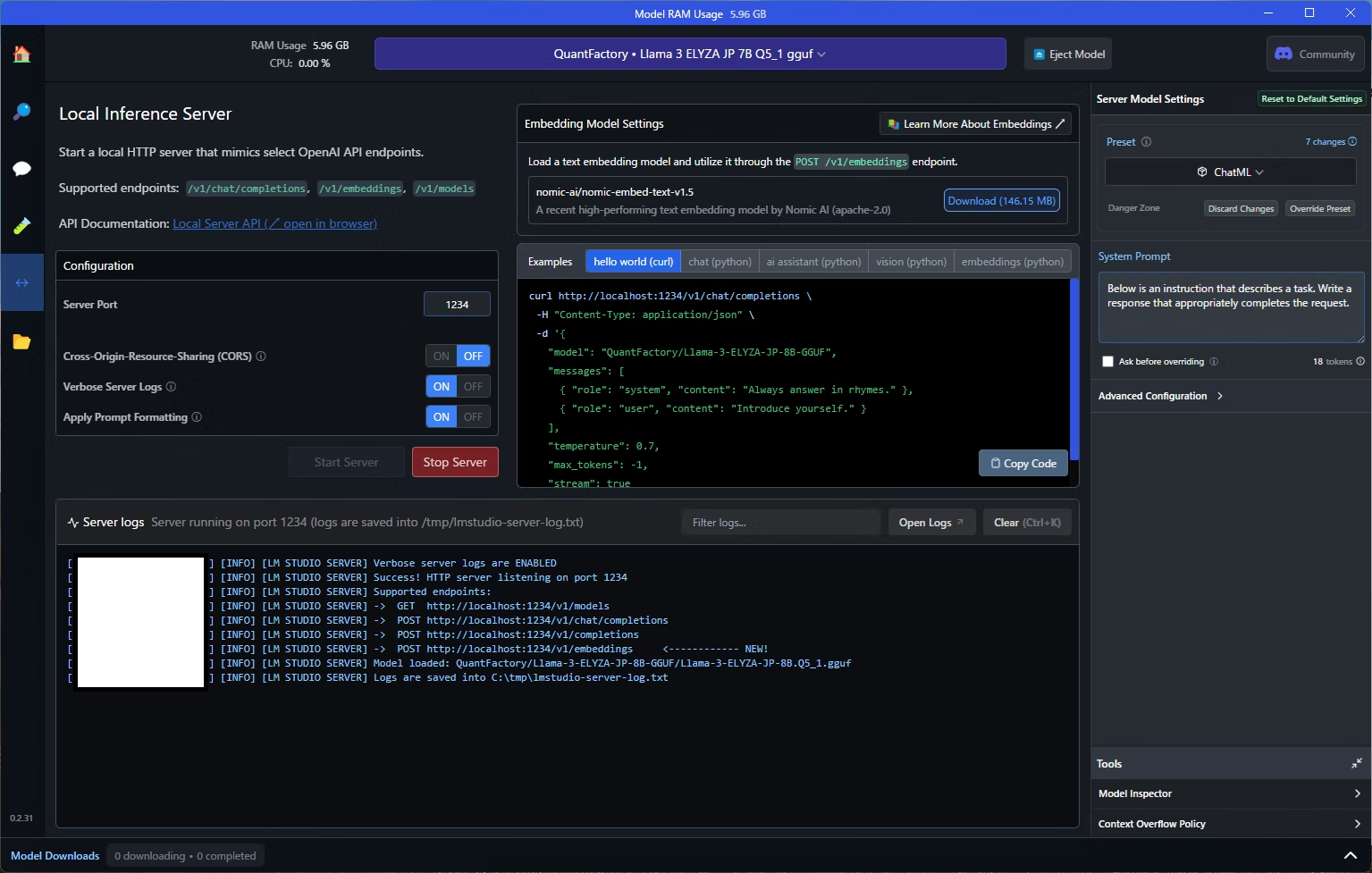Click external link icon on Open Logs

(960, 522)
